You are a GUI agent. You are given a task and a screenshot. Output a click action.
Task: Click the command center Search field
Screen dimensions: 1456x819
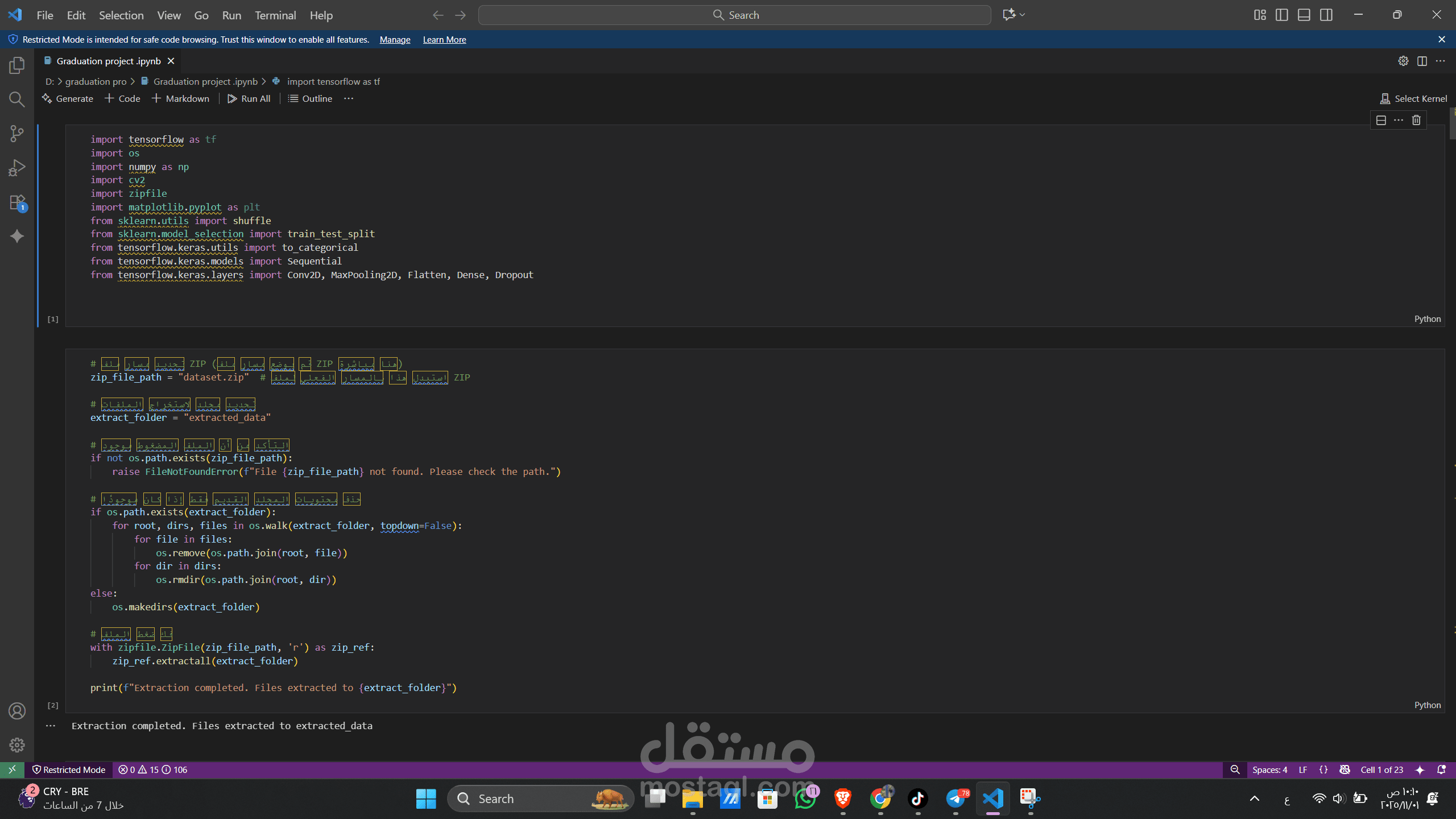coord(734,15)
